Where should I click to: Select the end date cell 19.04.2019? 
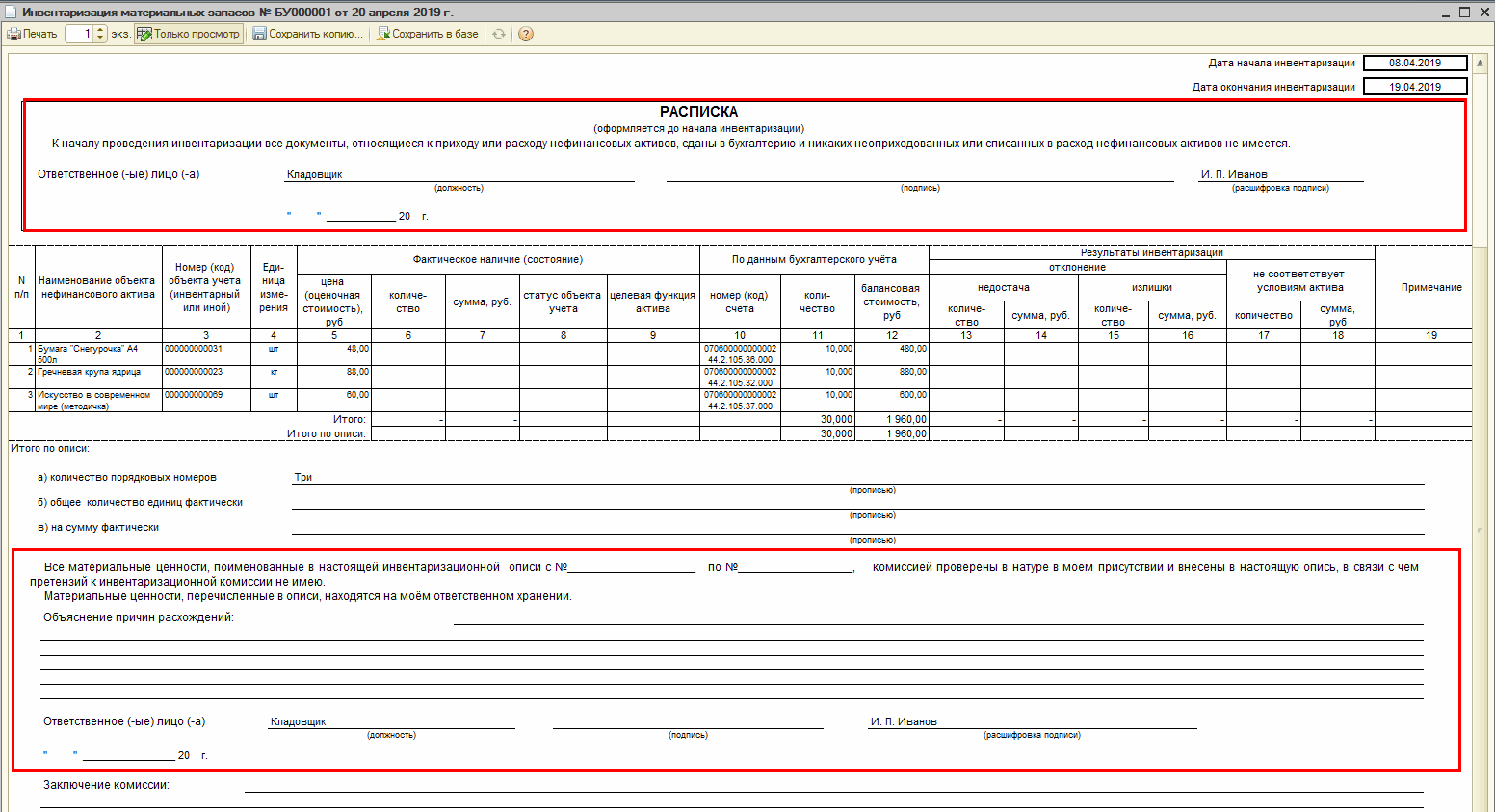click(x=1415, y=87)
